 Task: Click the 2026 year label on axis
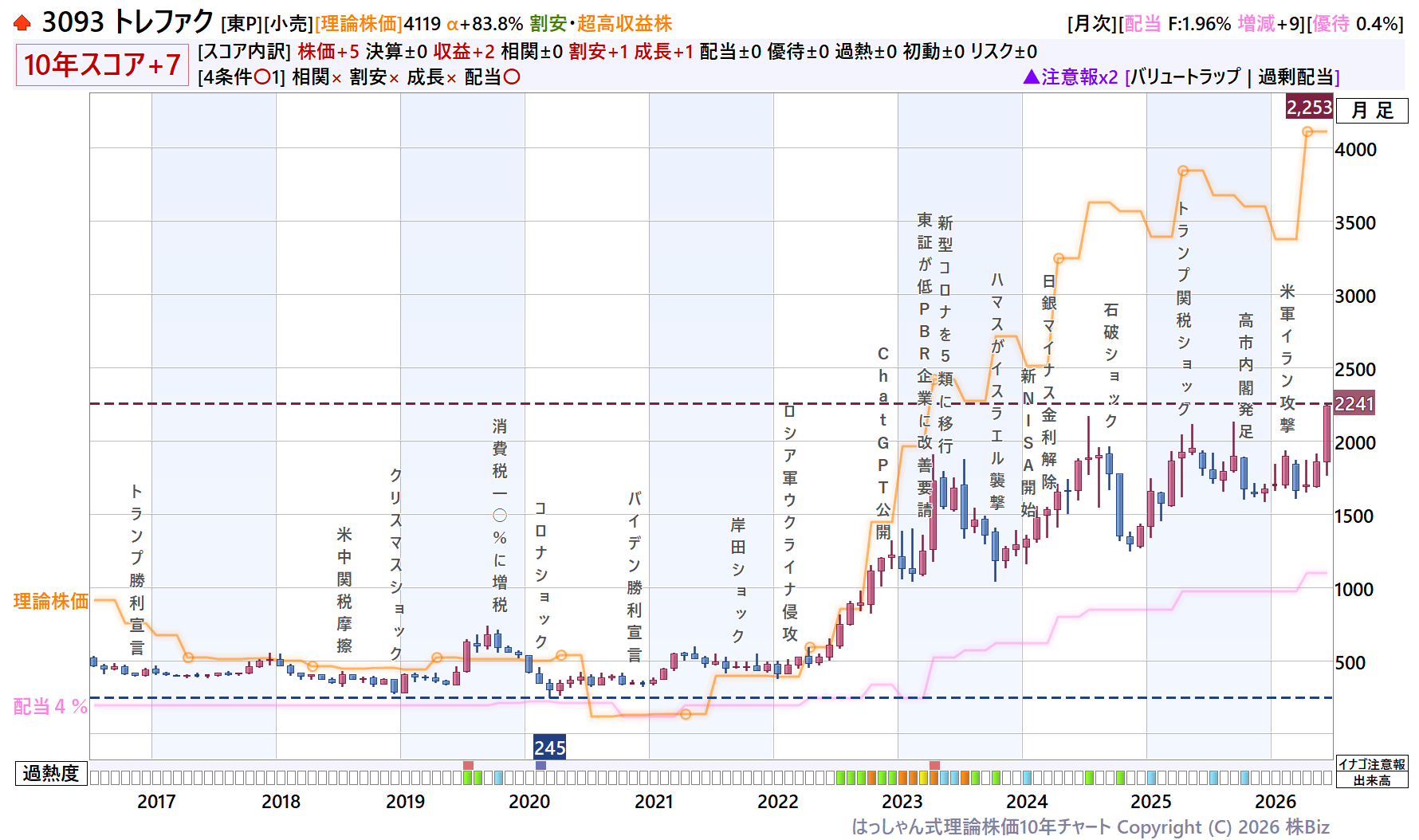[x=1276, y=802]
